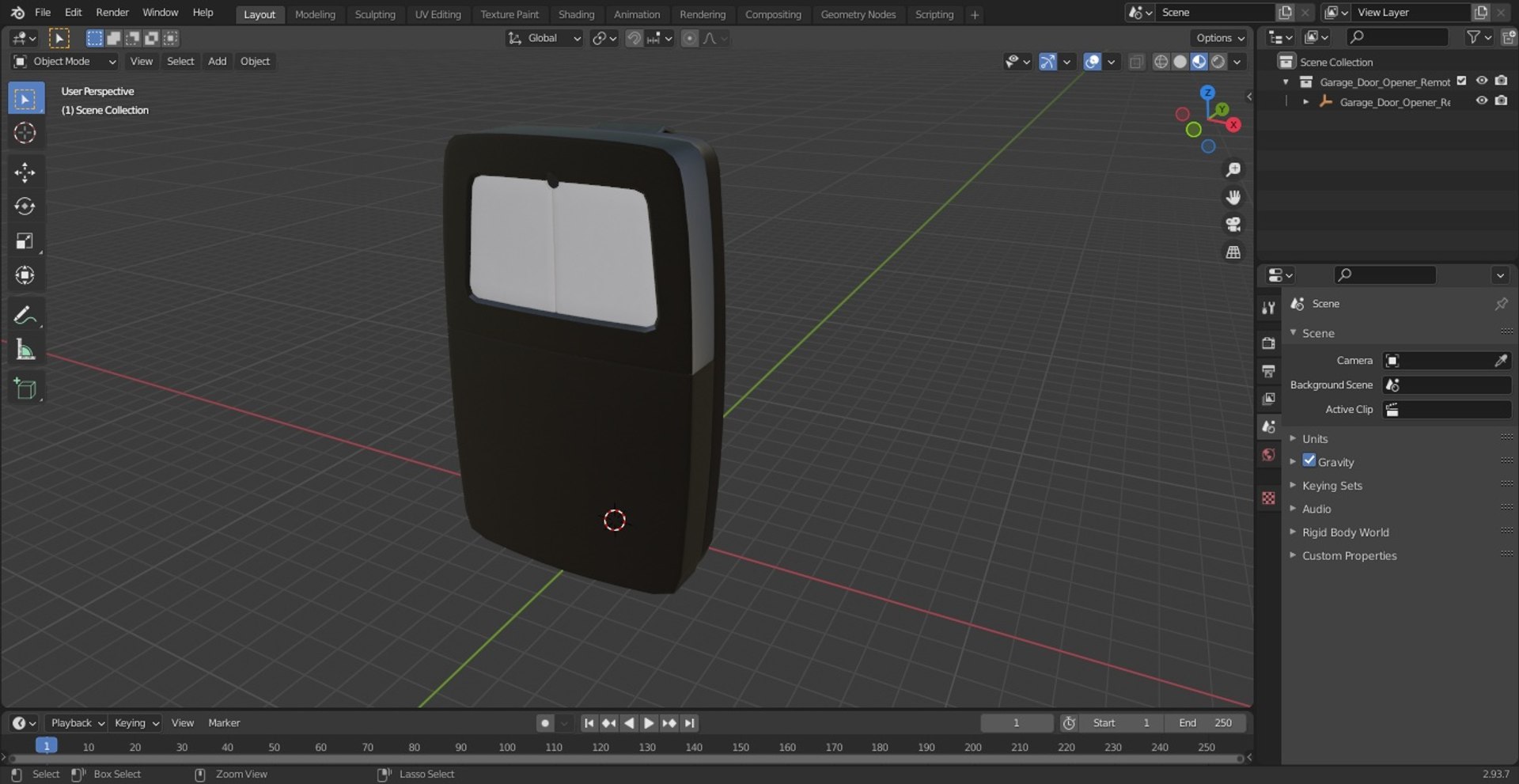The height and width of the screenshot is (784, 1519).
Task: Click the zoom magnifier in viewport
Action: (x=1233, y=169)
